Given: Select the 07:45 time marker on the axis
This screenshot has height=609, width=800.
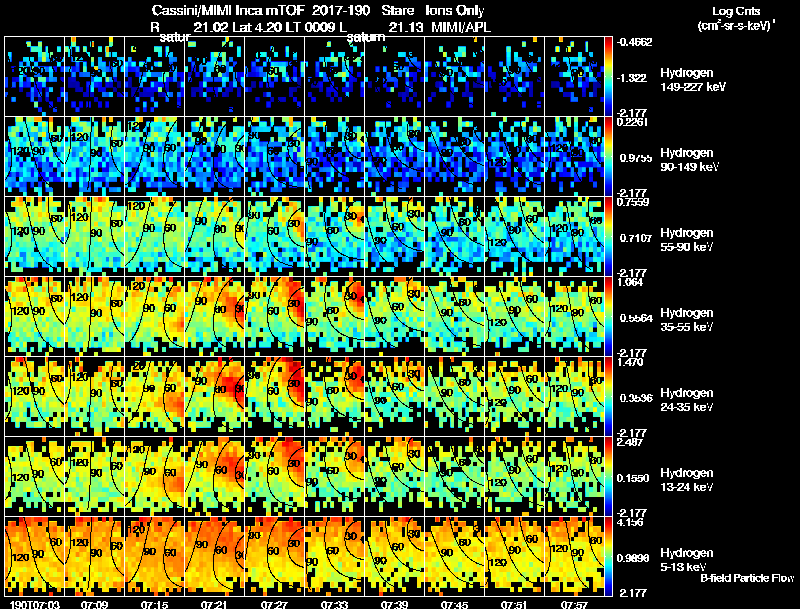Looking at the screenshot, I should coord(454,604).
